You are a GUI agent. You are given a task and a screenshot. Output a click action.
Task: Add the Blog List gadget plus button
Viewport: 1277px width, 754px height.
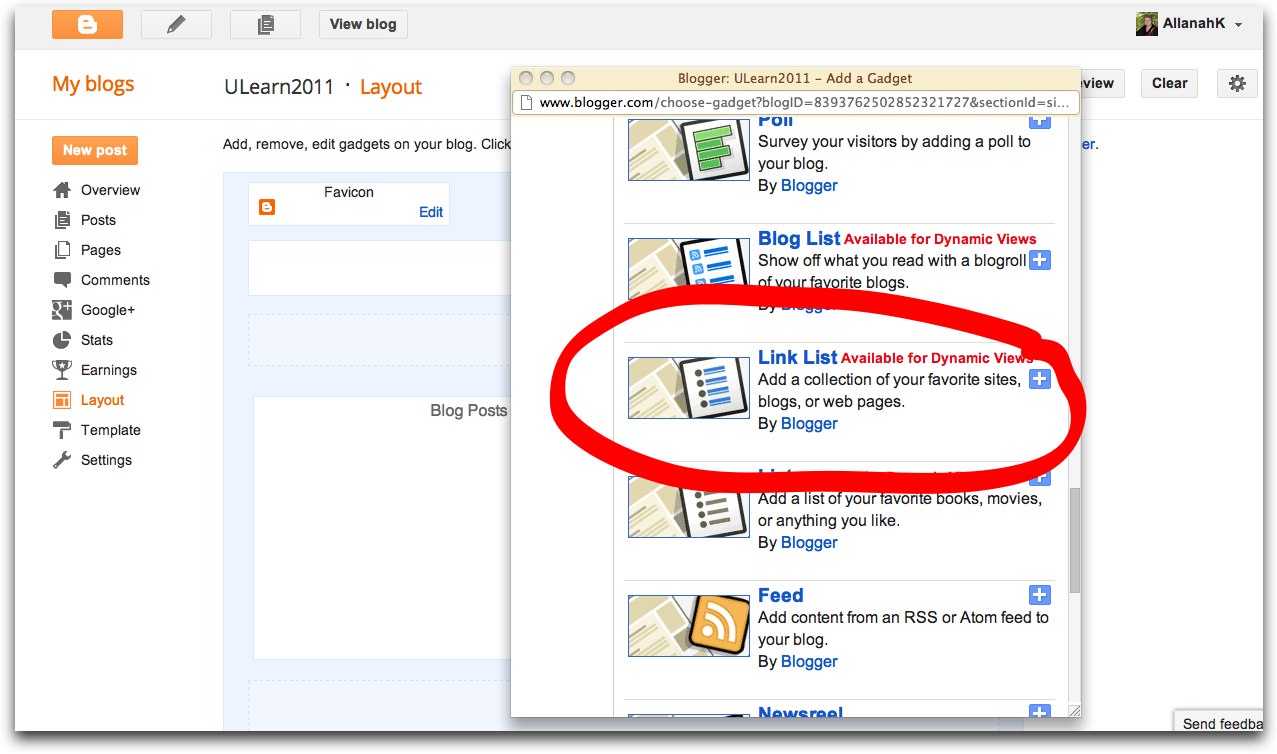tap(1040, 260)
